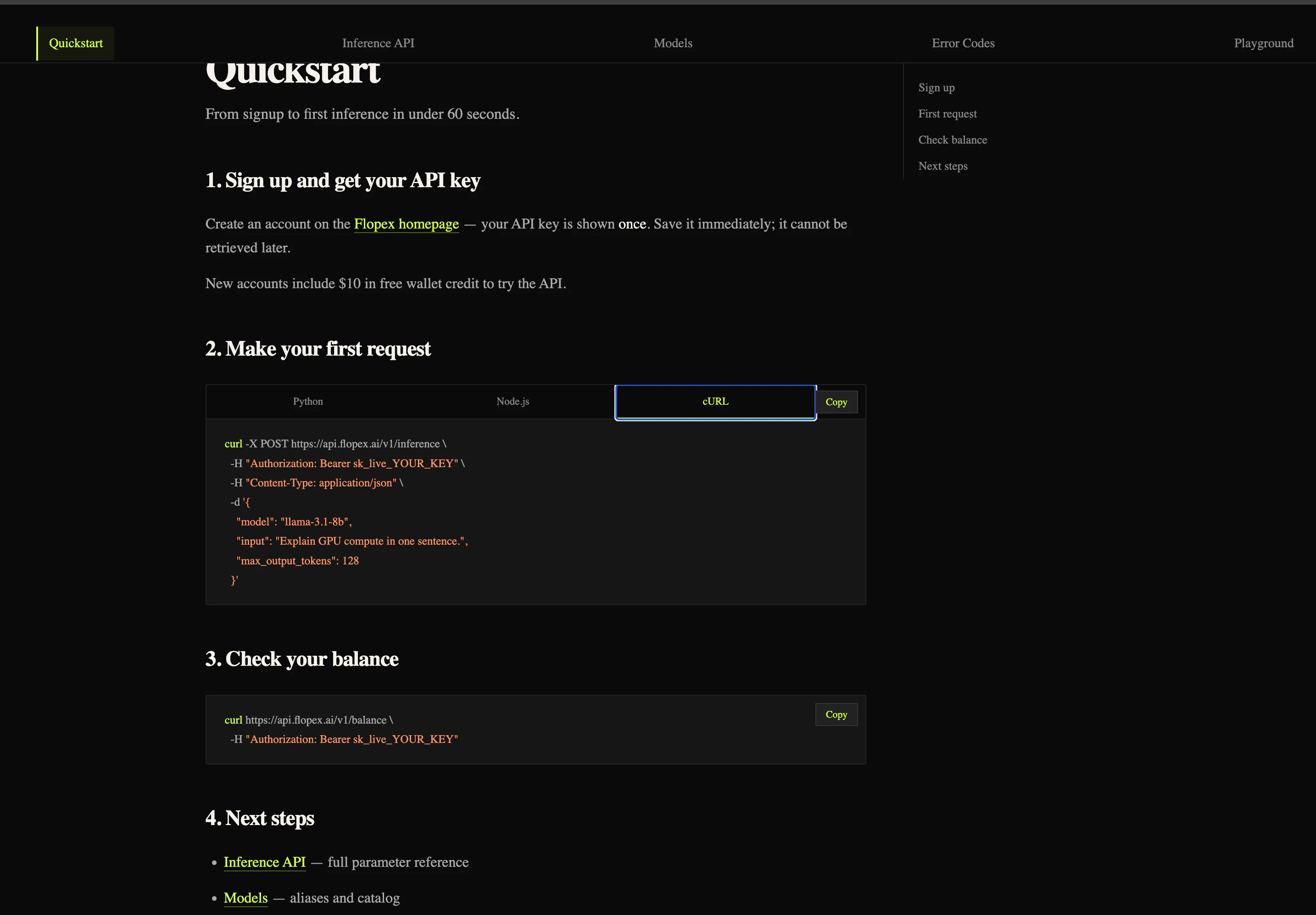Open the Models navigation item
This screenshot has height=915, width=1316.
672,44
